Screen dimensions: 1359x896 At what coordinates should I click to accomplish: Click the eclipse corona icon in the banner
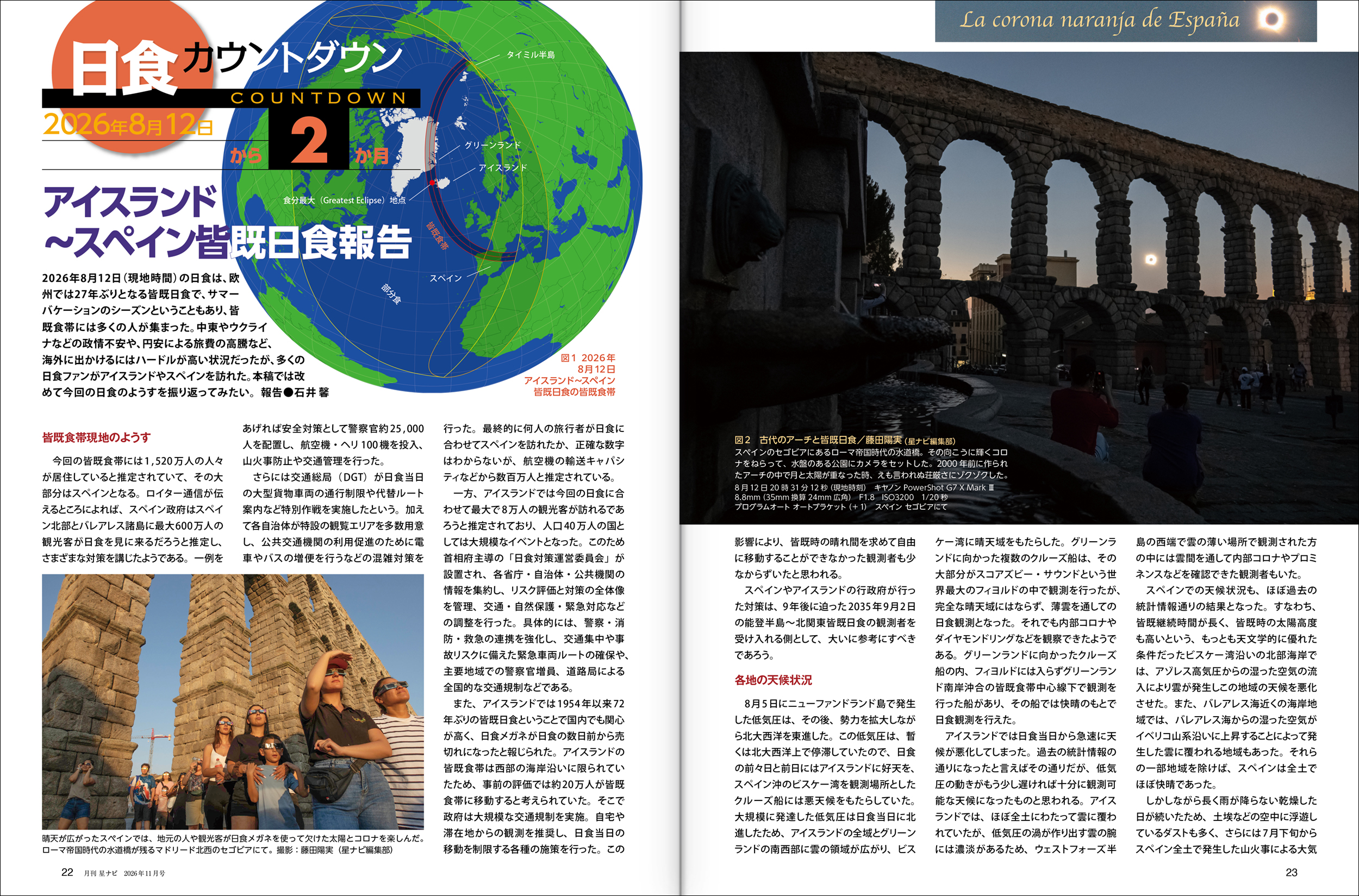coord(1272,20)
